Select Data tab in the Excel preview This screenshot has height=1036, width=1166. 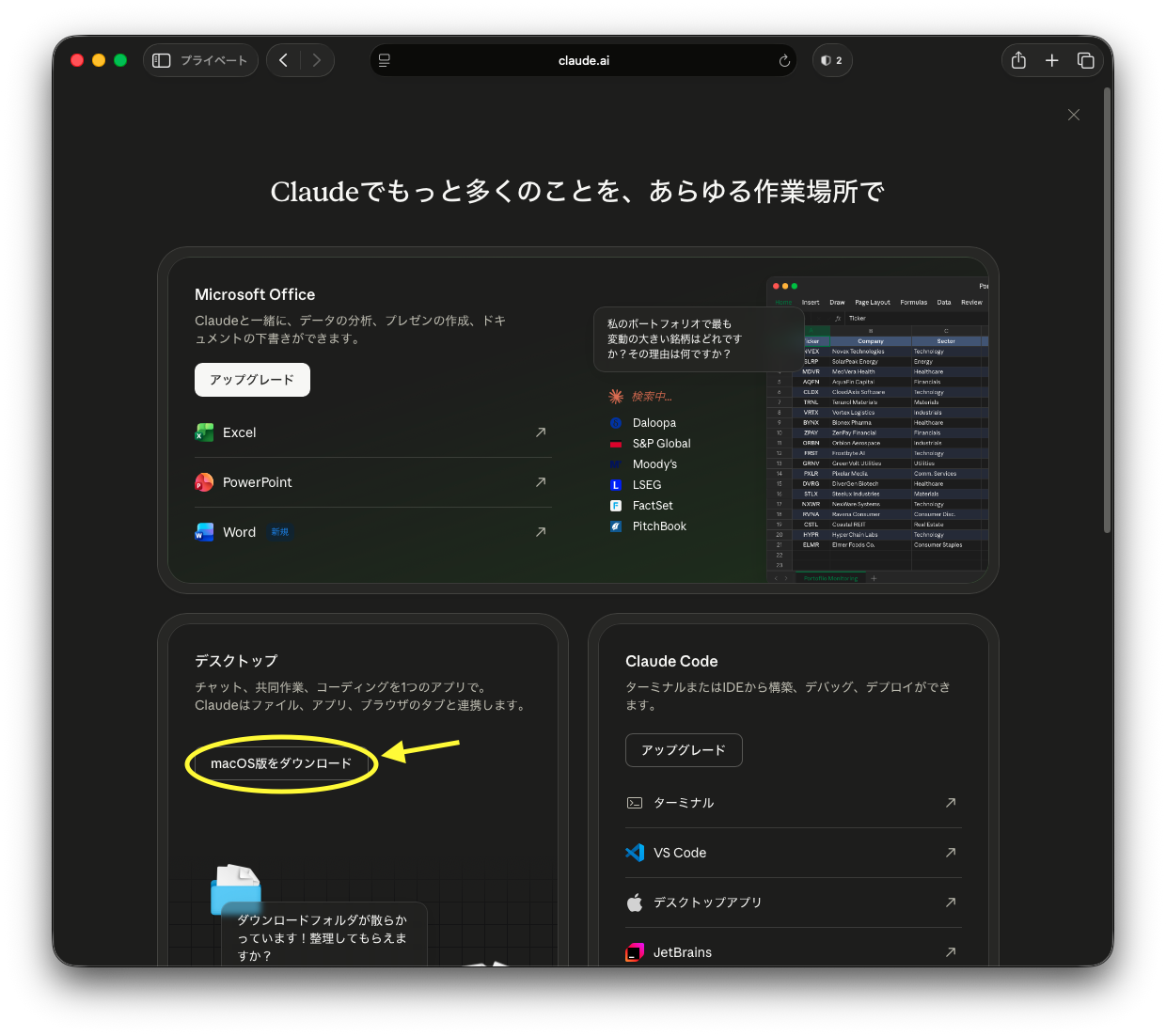[x=944, y=303]
